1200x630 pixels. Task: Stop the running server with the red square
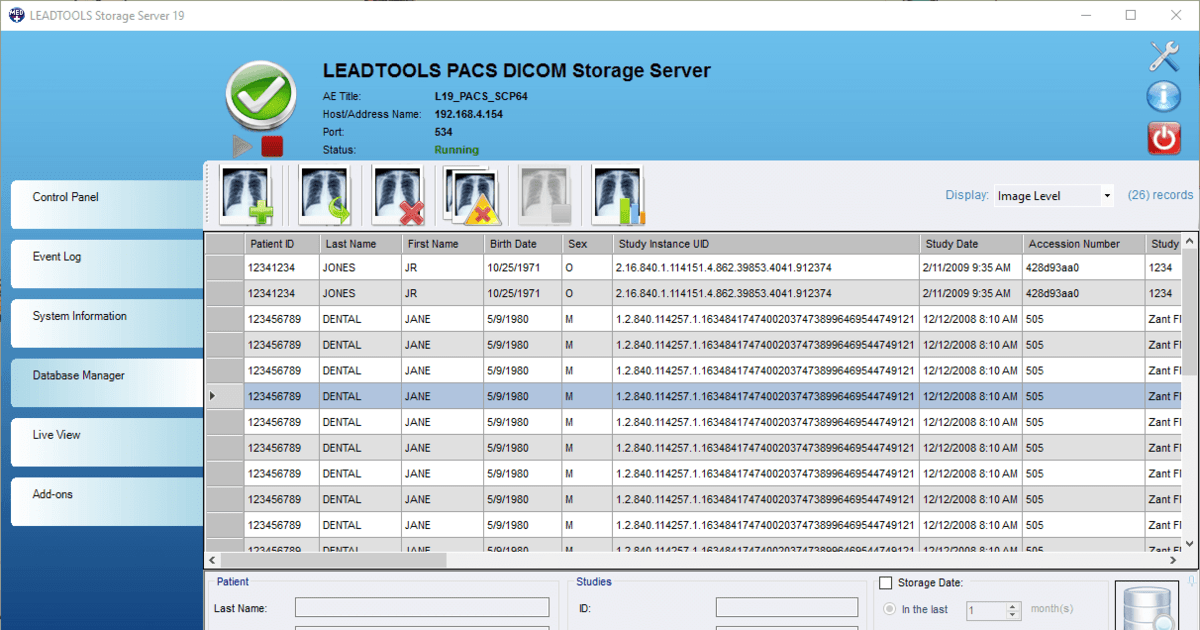pos(271,146)
